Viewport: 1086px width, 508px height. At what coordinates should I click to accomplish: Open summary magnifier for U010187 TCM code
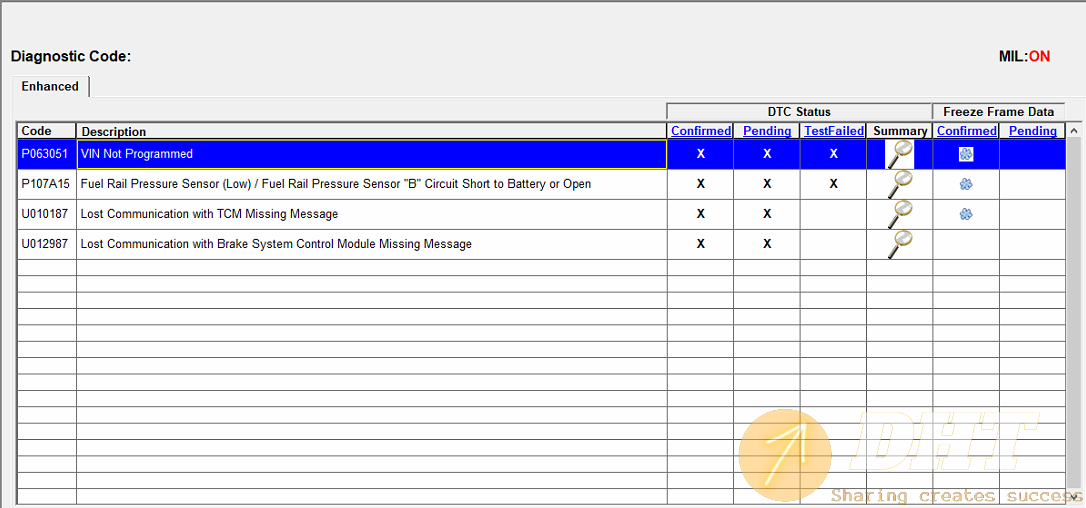pos(900,214)
